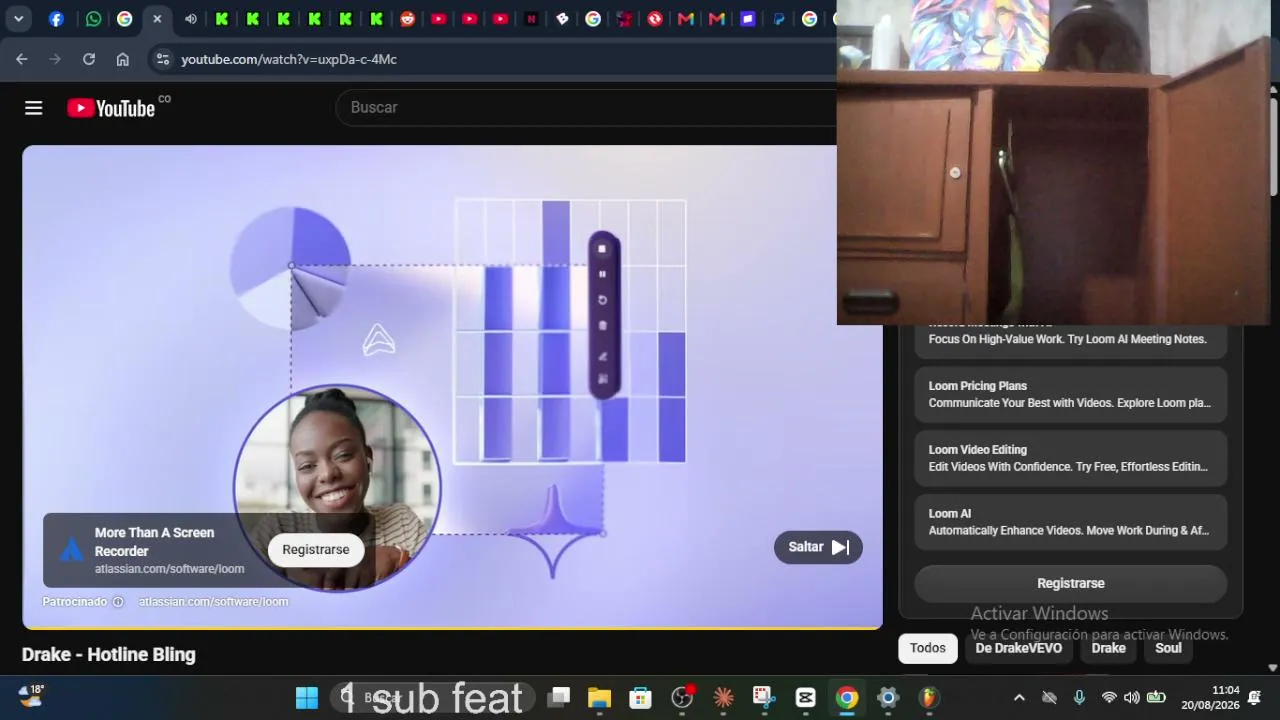Image resolution: width=1280 pixels, height=720 pixels.
Task: Select the De DrakeVEVO filter chip
Action: click(1019, 648)
